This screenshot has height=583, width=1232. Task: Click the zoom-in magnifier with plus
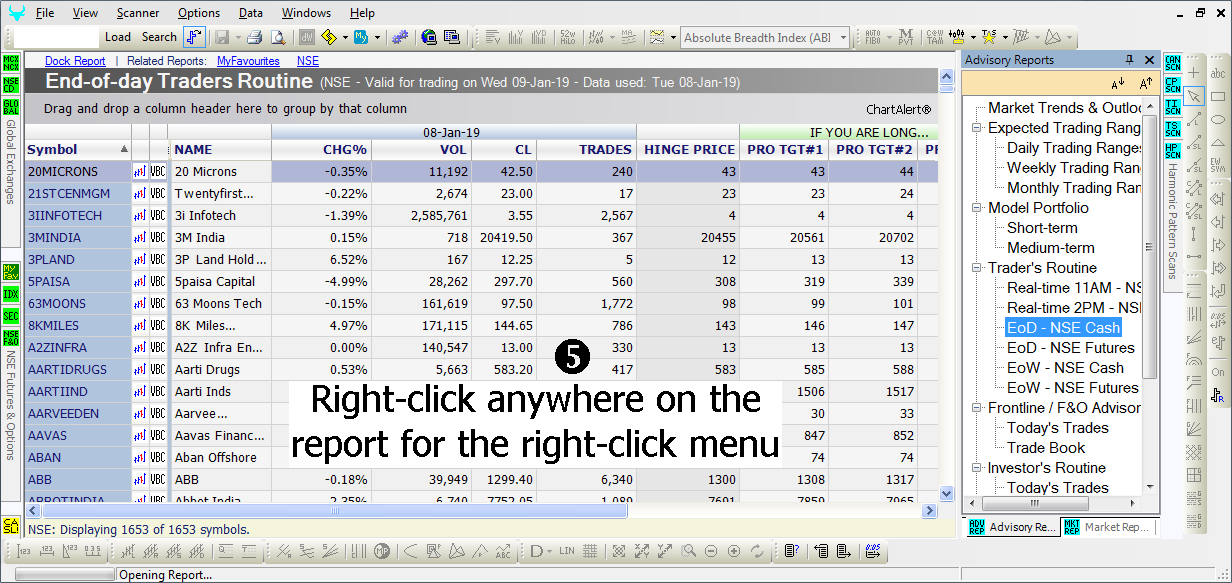pyautogui.click(x=735, y=551)
